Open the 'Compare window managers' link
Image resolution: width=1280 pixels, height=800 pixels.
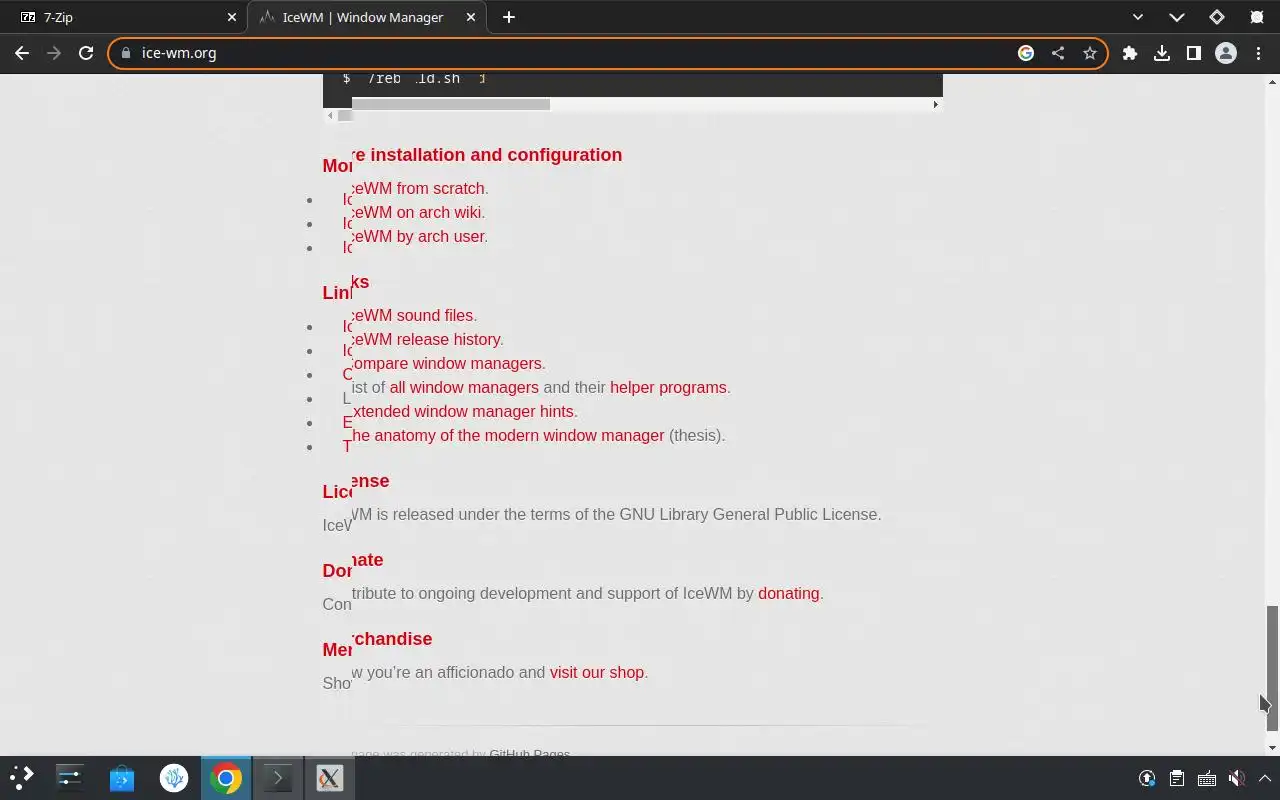click(446, 363)
